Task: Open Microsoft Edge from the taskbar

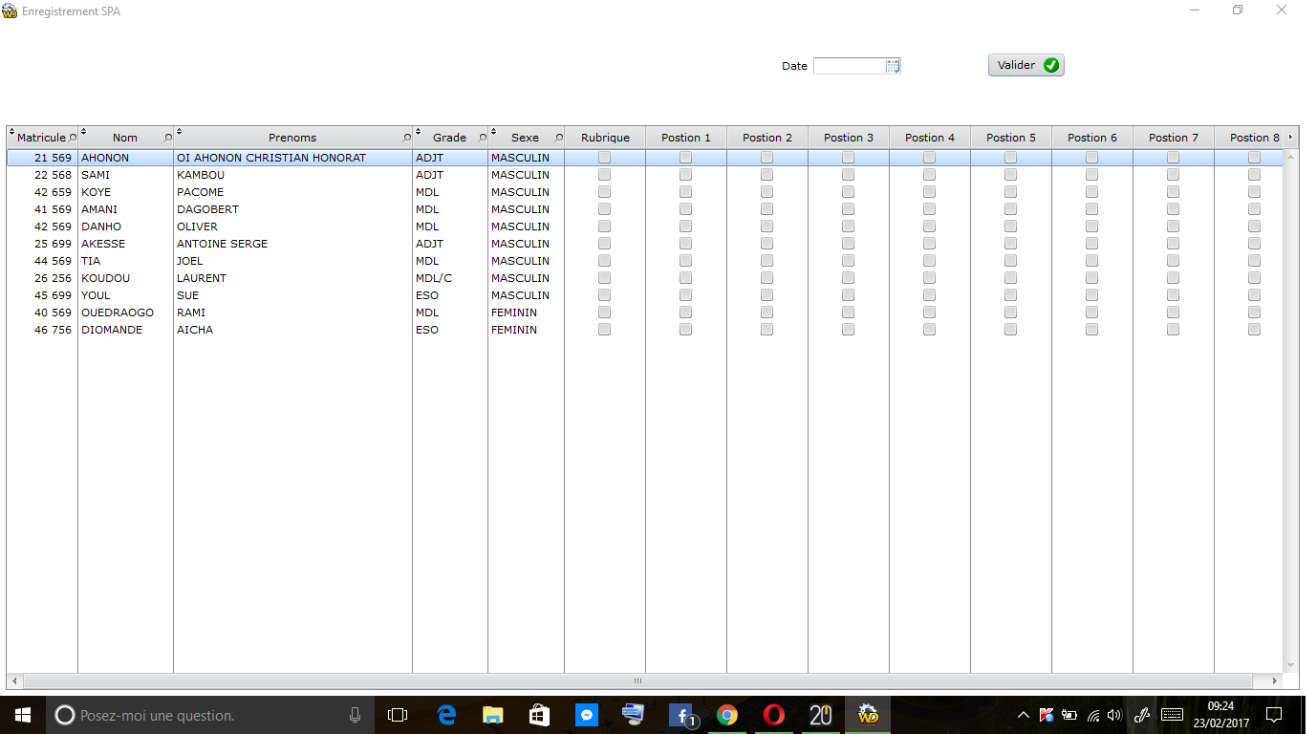Action: (x=446, y=715)
